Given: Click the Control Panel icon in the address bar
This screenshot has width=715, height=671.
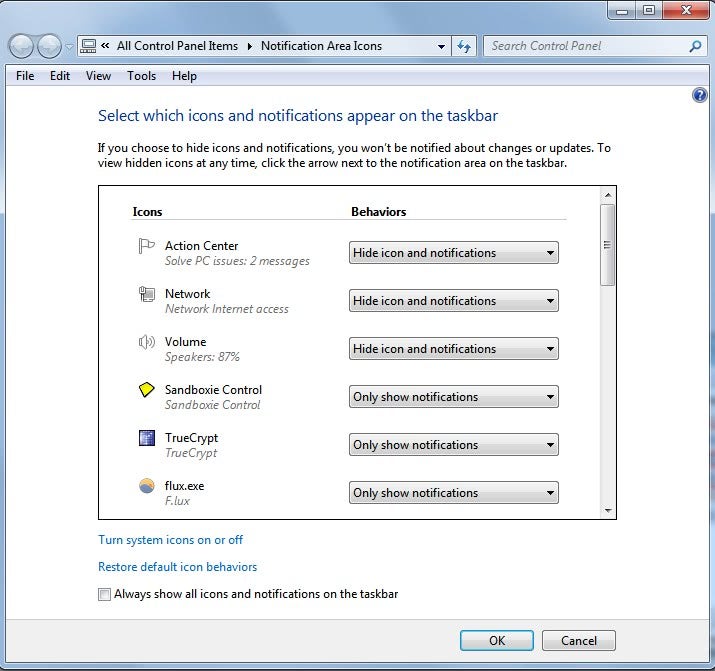Looking at the screenshot, I should 88,46.
